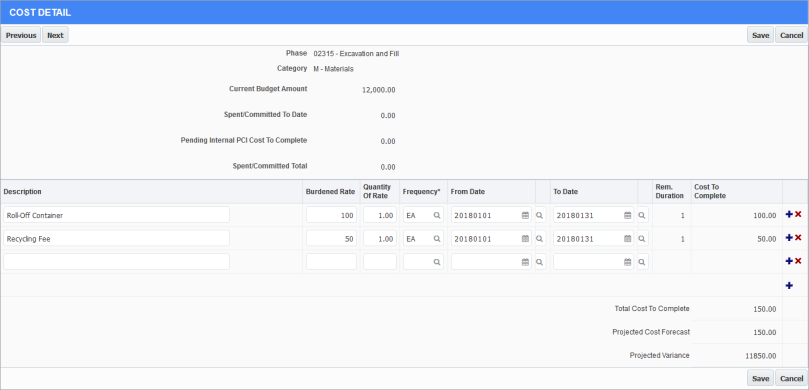
Task: Click From Date search for Roll-Off Container
Action: pos(540,215)
